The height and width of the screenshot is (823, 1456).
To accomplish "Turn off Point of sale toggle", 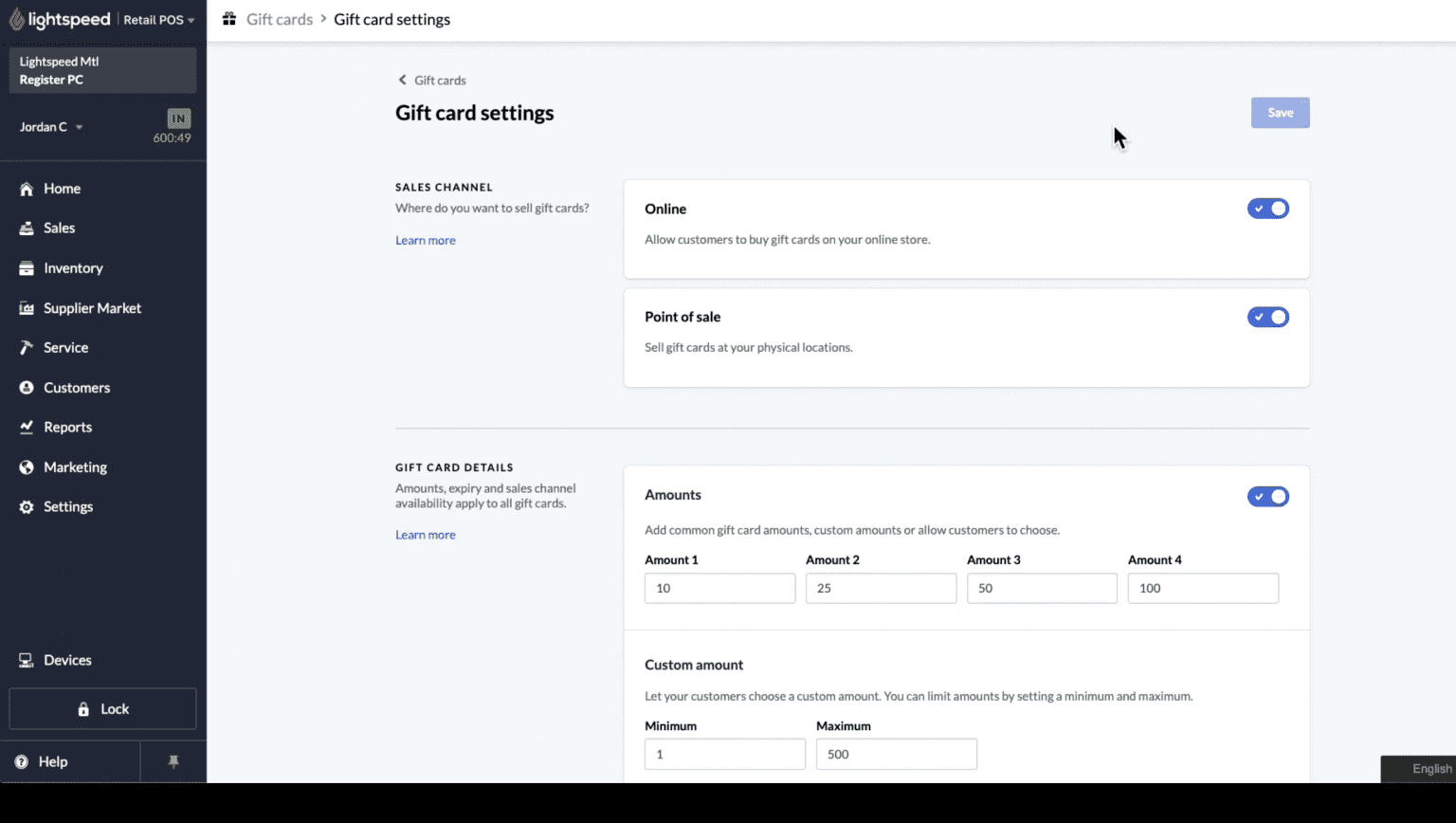I will (x=1267, y=317).
